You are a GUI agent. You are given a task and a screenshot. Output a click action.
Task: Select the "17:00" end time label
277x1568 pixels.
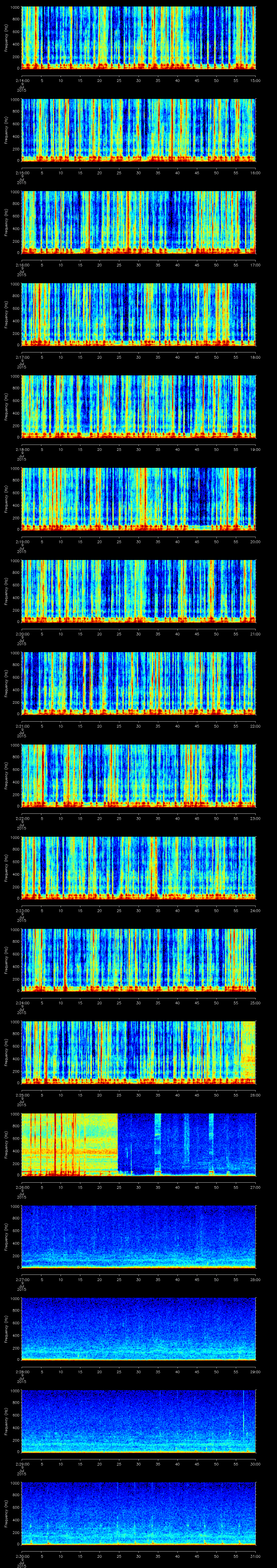coord(255,265)
